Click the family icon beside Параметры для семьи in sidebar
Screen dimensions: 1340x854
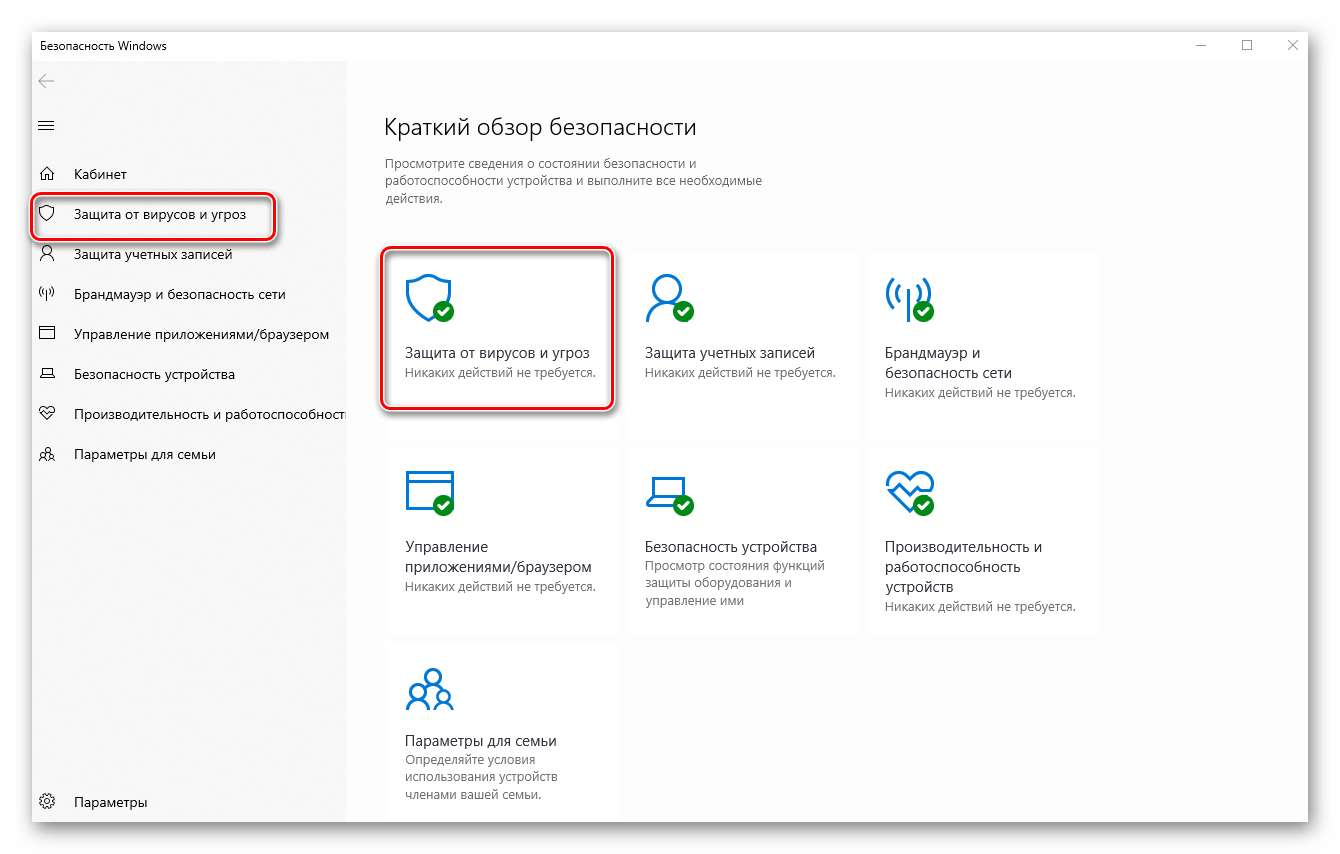pos(46,454)
